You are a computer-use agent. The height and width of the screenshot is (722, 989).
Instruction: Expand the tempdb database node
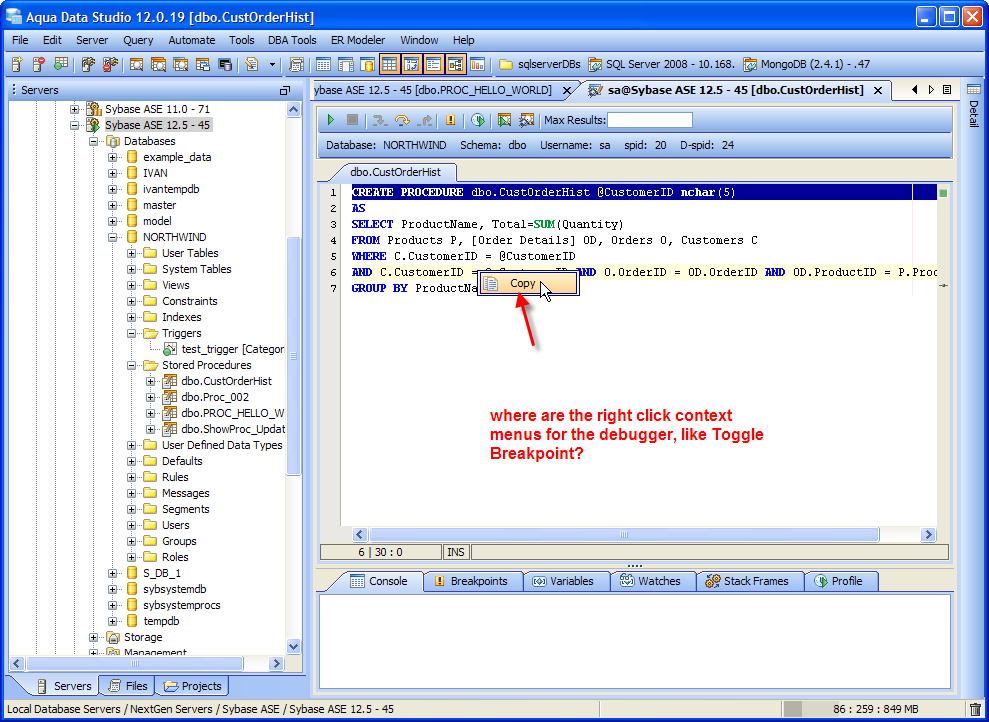(112, 622)
